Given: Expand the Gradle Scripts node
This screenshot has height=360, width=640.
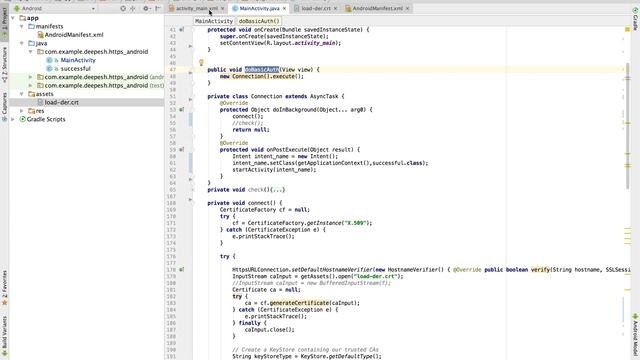Looking at the screenshot, I should (13, 119).
